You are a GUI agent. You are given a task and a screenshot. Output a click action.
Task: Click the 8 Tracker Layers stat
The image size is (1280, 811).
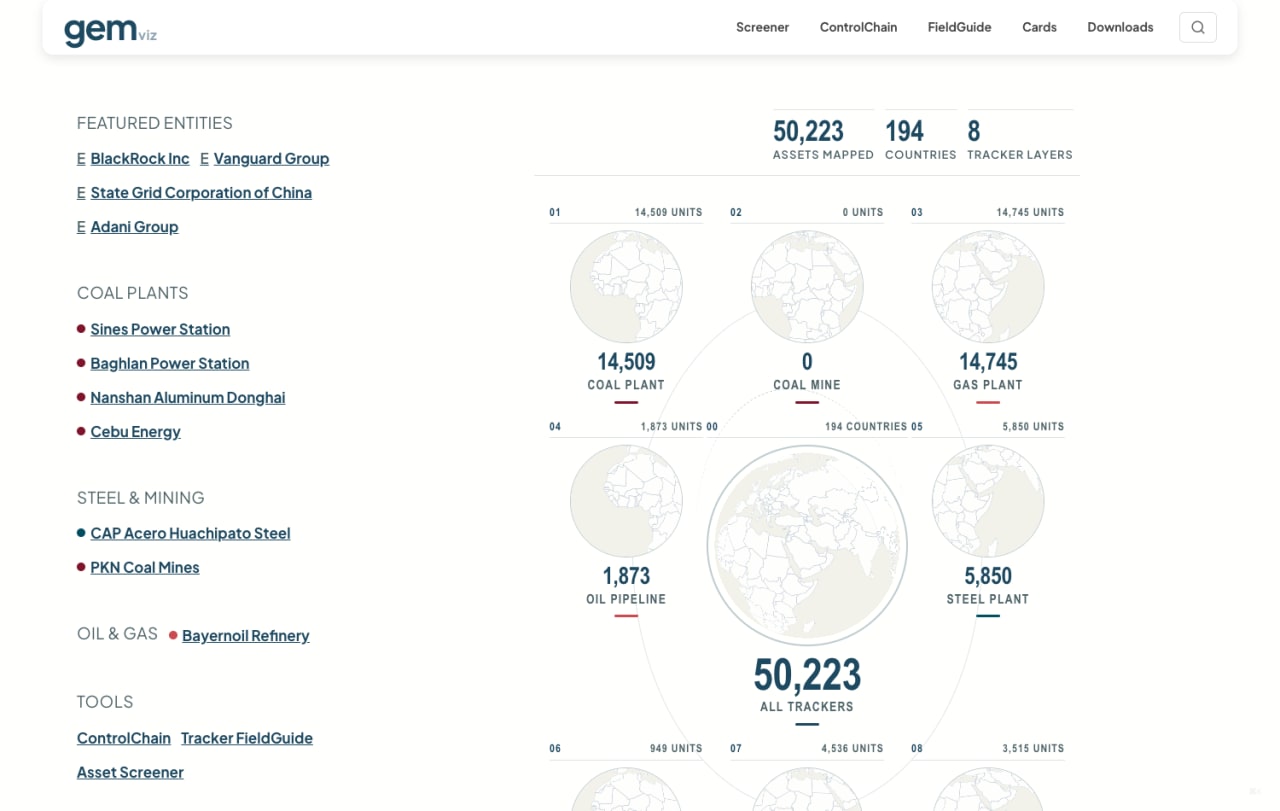click(x=974, y=131)
